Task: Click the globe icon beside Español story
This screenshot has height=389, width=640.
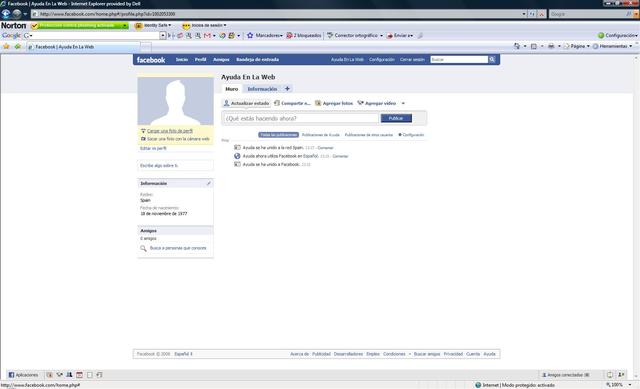Action: (237, 156)
